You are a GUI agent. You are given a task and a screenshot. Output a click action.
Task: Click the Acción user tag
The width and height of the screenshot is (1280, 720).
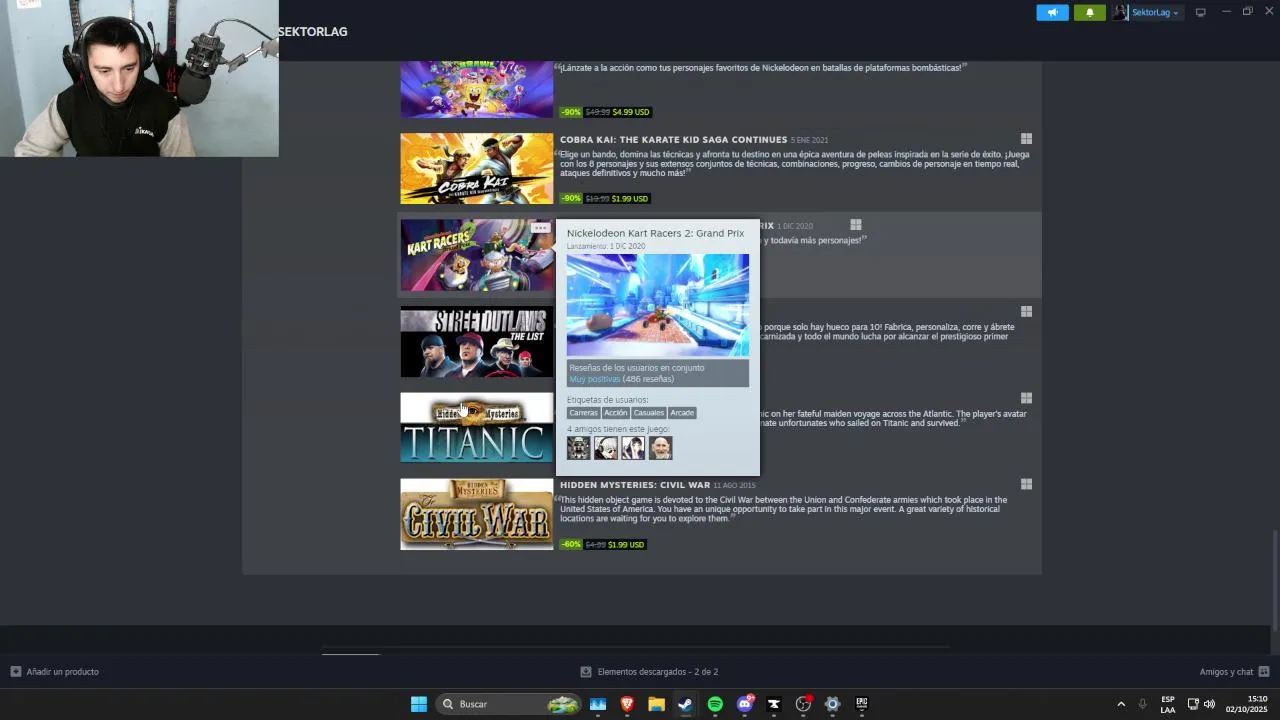(x=616, y=413)
